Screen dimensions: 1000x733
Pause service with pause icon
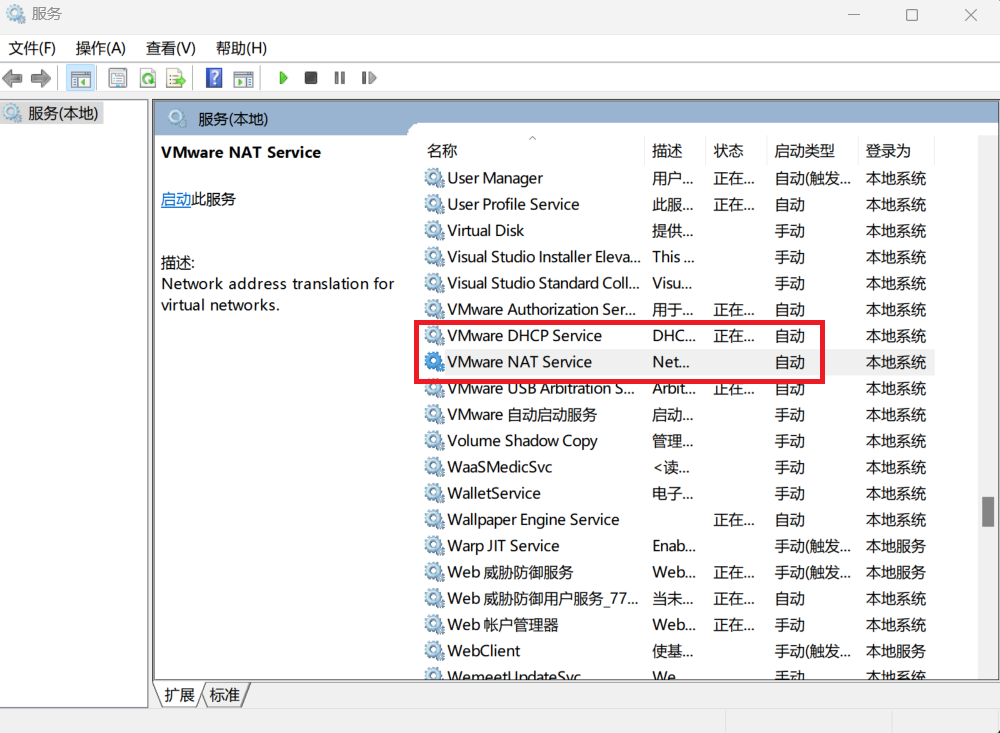[339, 78]
